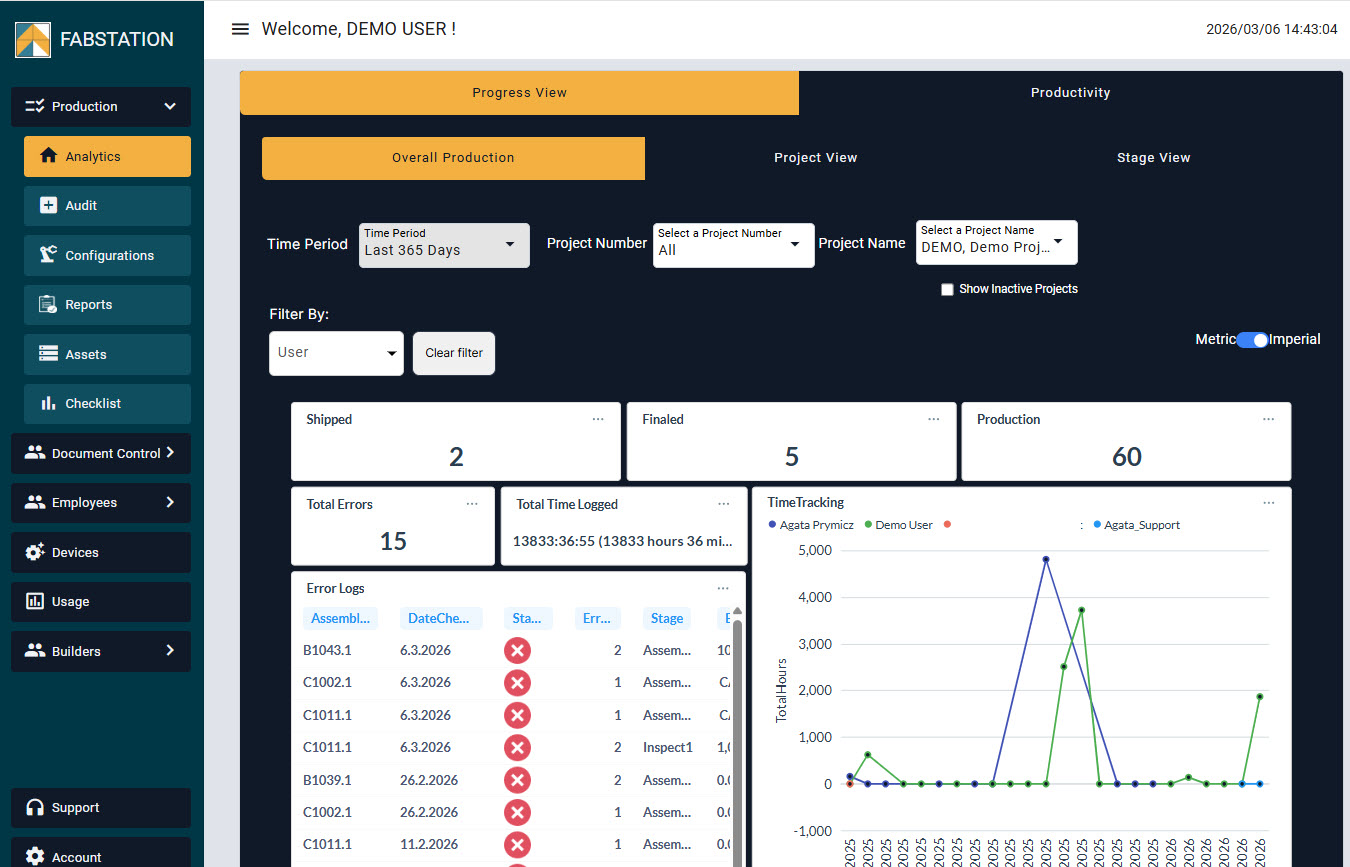Toggle Agata Prymicz series in chart legend

[810, 525]
